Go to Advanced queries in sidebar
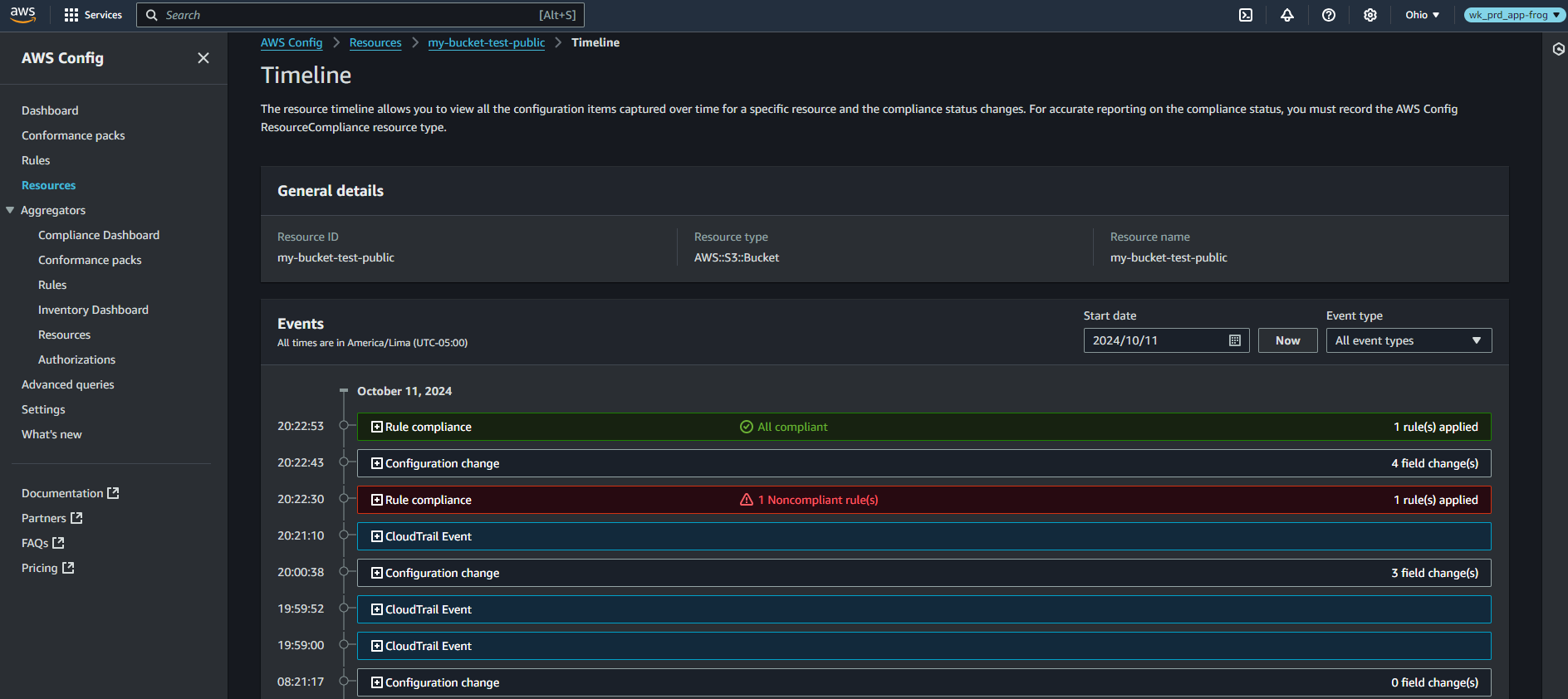 68,384
